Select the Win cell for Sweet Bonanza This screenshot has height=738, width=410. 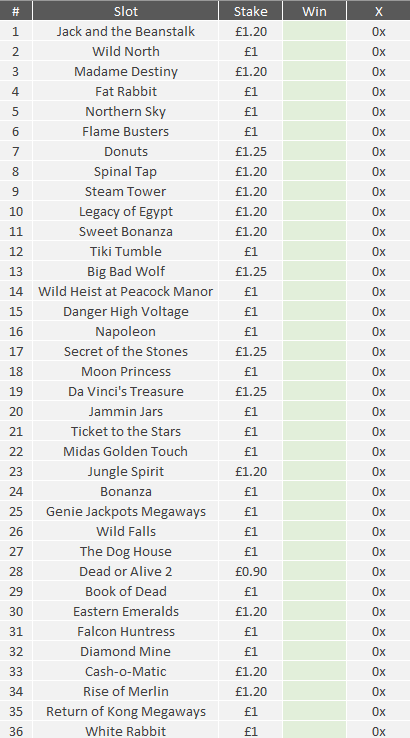tap(314, 232)
